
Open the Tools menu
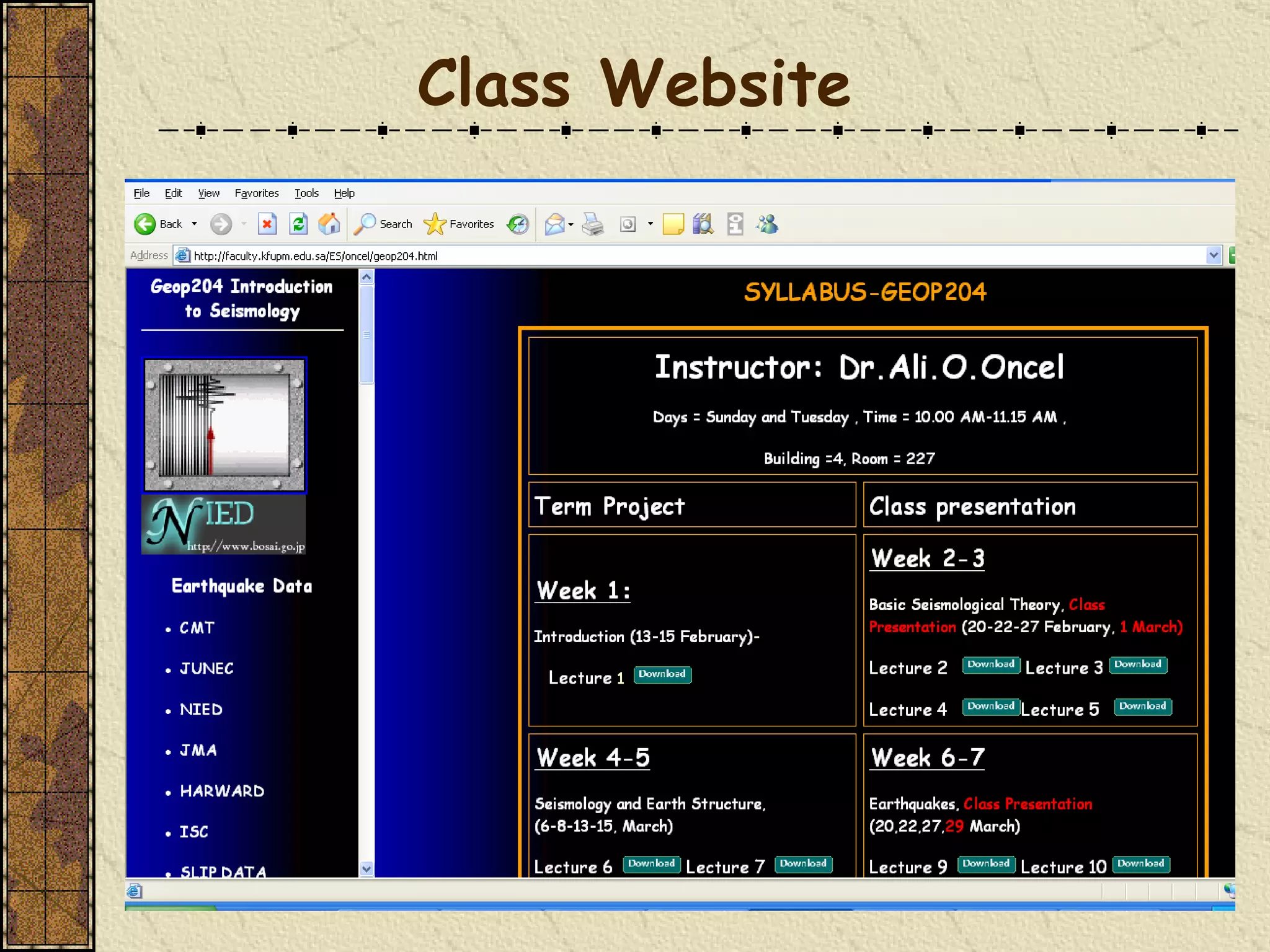coord(306,193)
